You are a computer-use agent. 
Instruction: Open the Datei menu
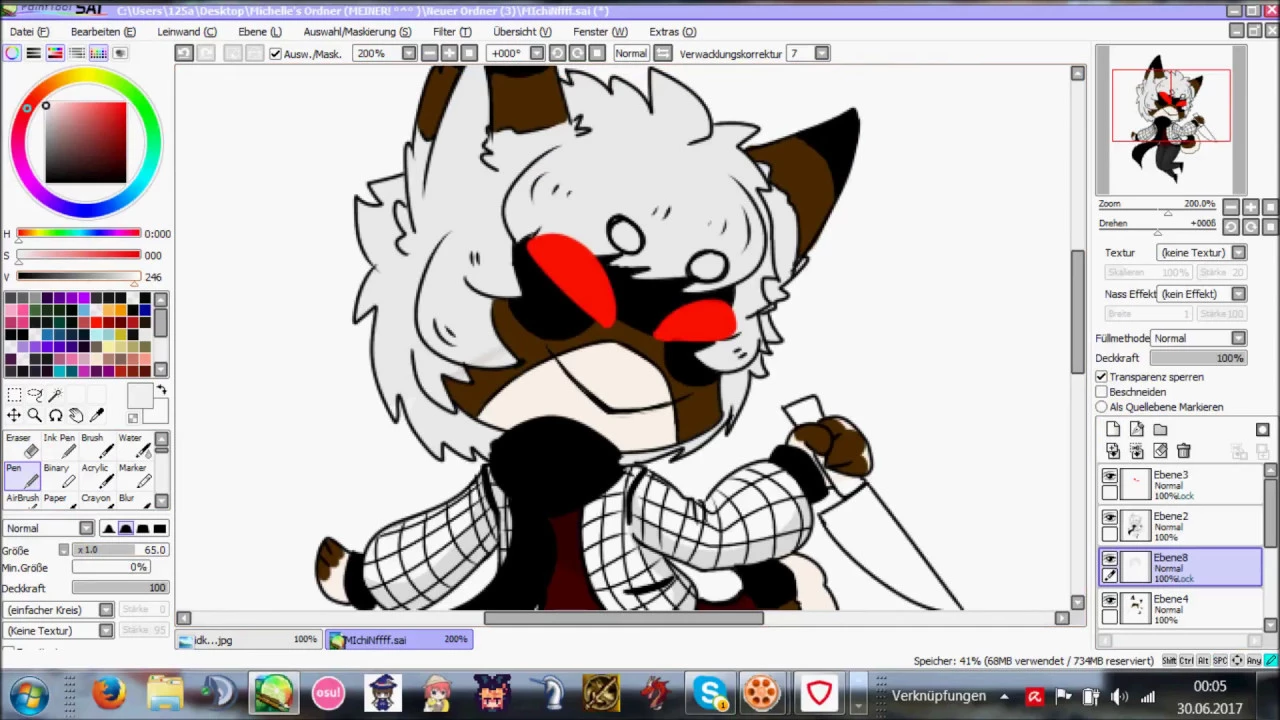pos(29,32)
